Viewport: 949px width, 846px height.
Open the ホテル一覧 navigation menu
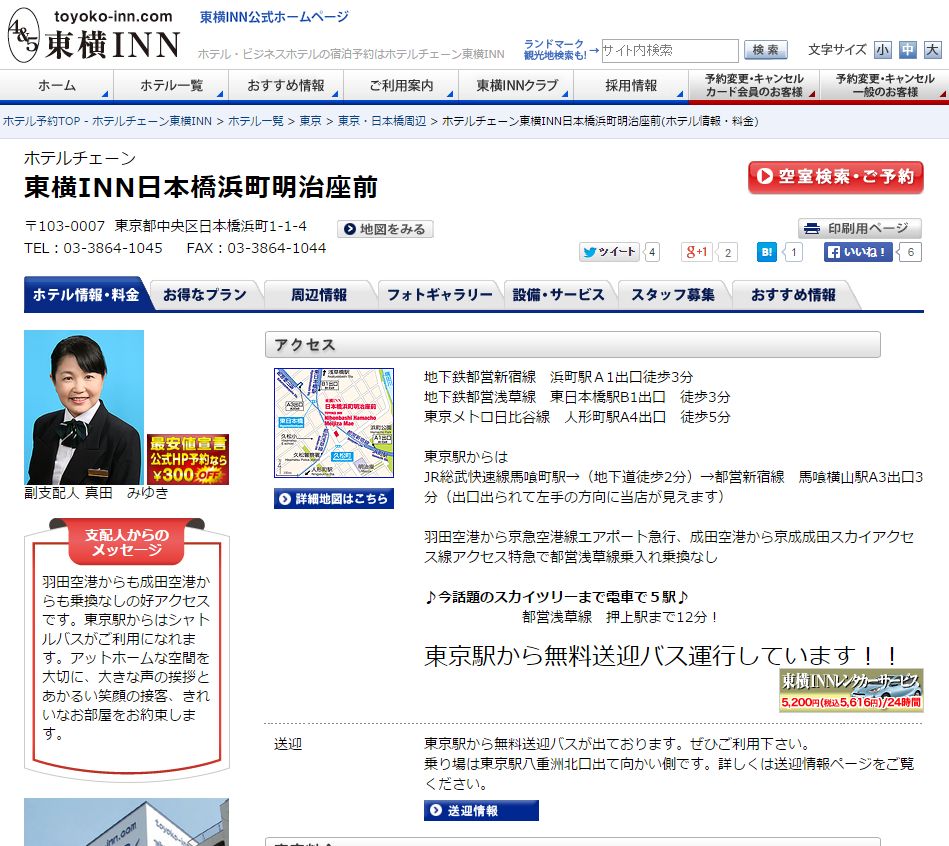point(171,85)
